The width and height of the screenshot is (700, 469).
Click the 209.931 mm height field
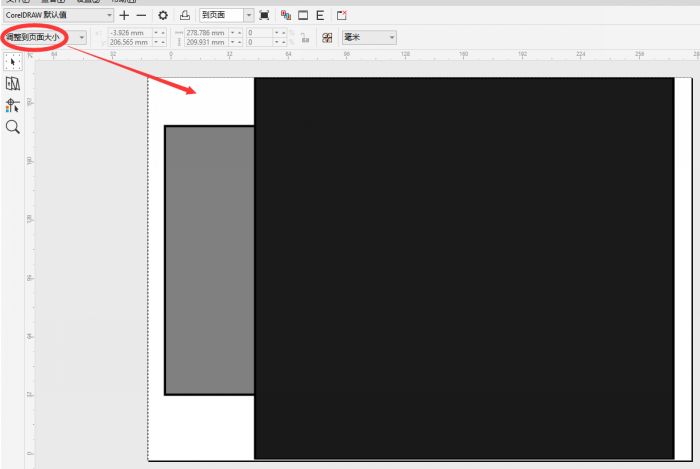pos(206,42)
